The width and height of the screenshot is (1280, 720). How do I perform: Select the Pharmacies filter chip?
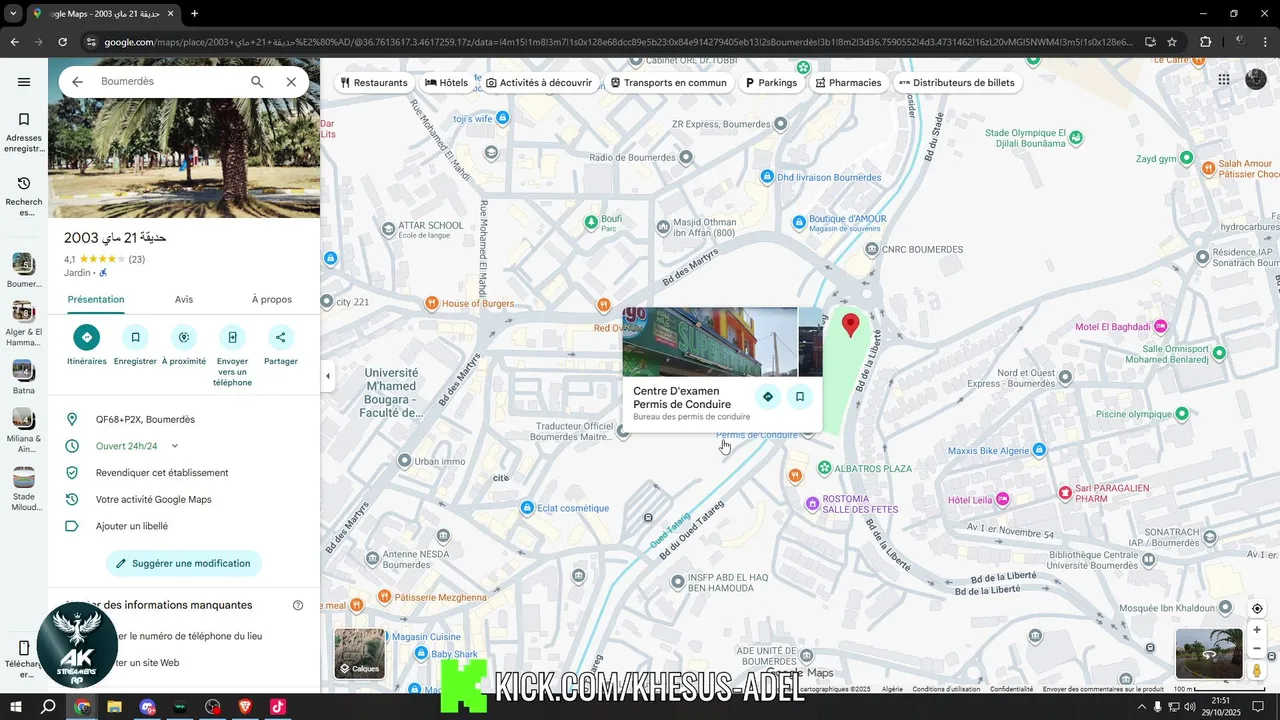click(x=848, y=83)
